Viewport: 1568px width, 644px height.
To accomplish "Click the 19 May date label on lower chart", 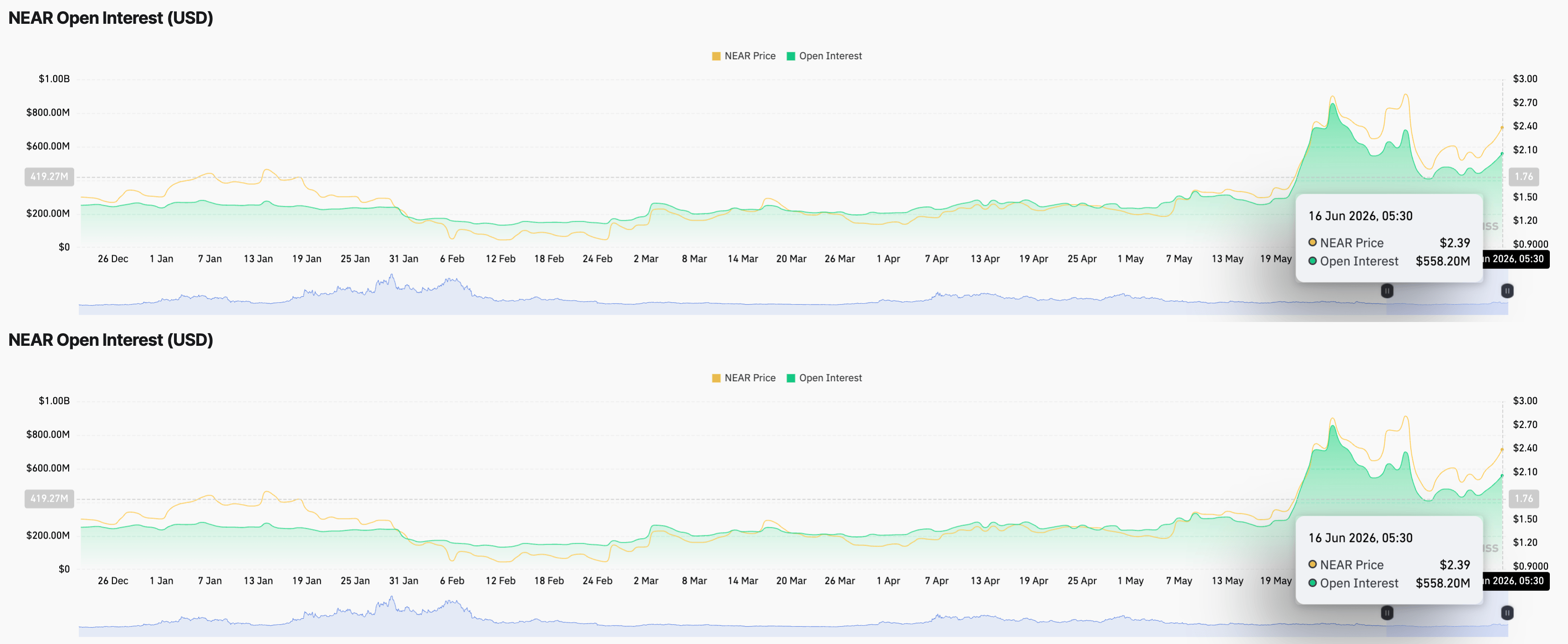I will pos(1276,581).
